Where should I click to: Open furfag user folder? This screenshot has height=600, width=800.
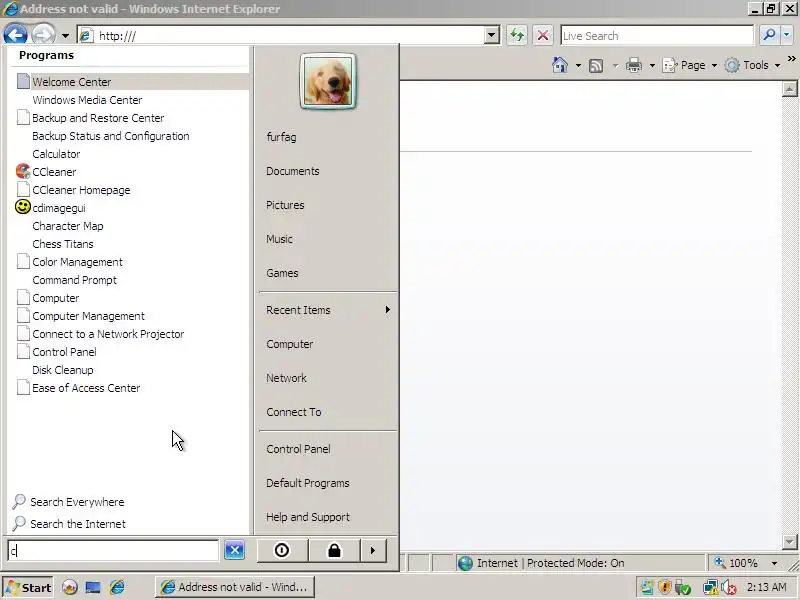(x=281, y=137)
